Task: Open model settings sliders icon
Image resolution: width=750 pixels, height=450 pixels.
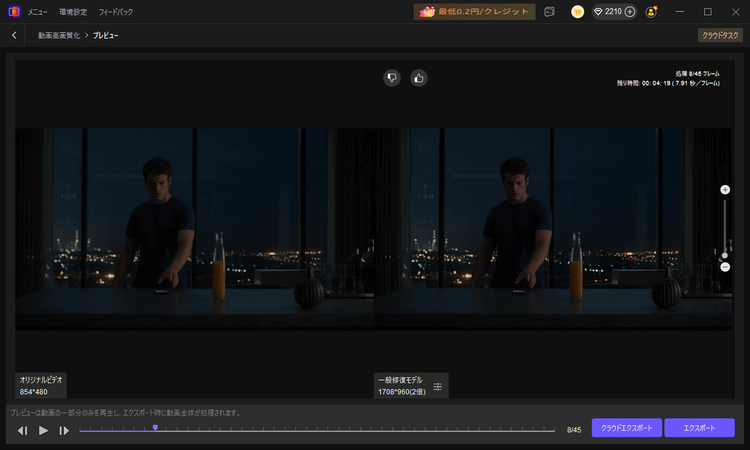Action: pyautogui.click(x=438, y=386)
